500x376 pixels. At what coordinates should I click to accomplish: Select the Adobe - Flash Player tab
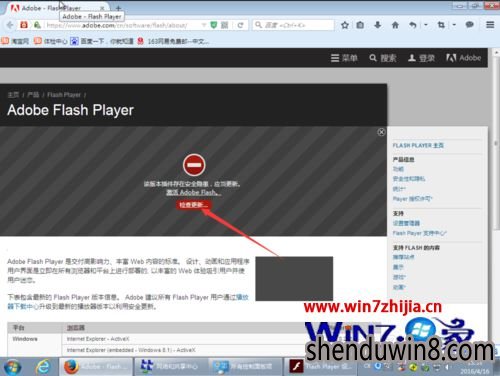(x=57, y=8)
